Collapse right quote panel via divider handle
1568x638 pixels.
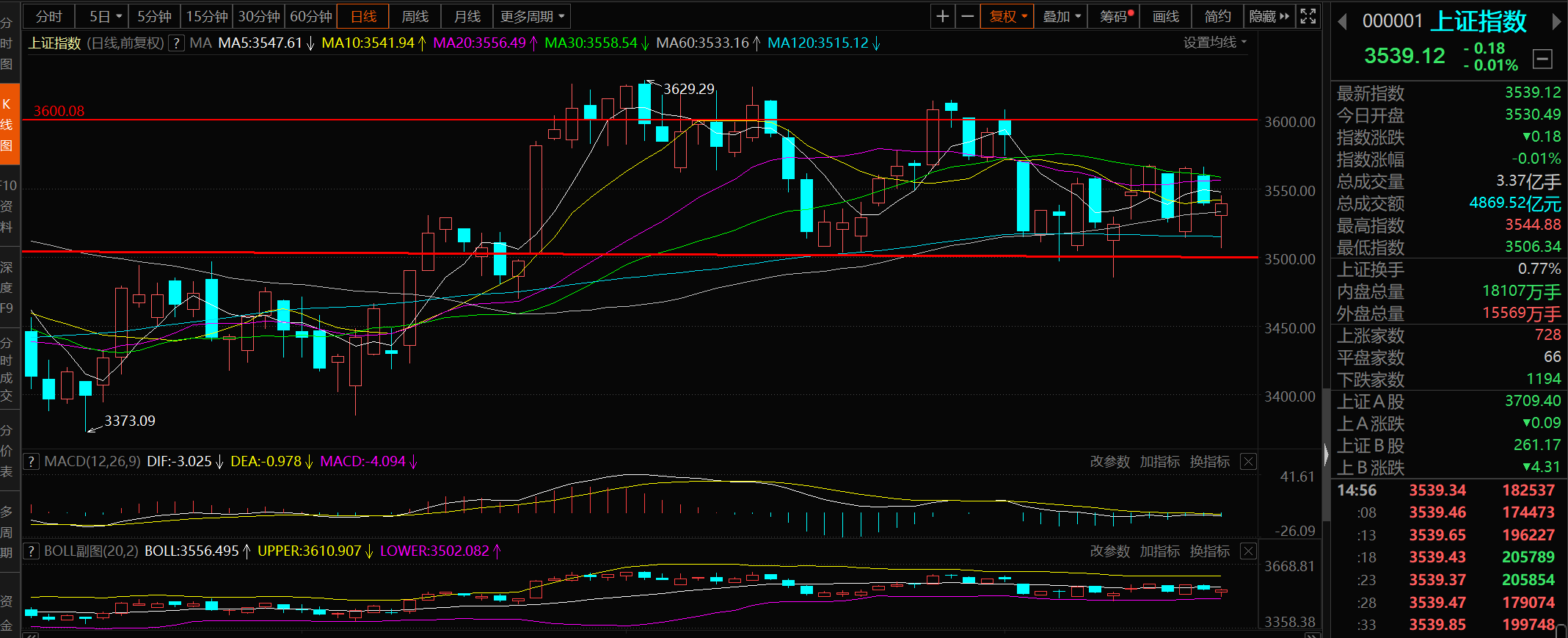pyautogui.click(x=1326, y=455)
